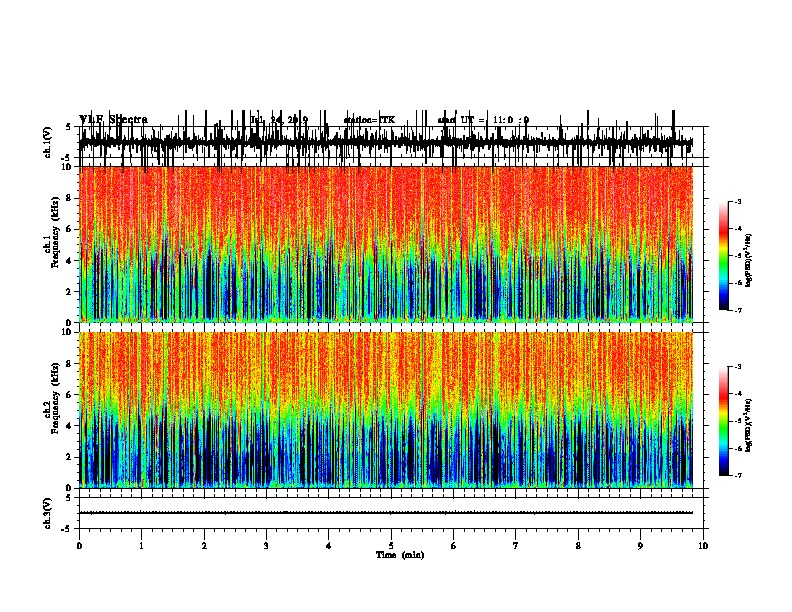Click the ch.1 frequency axis "4" tick label
The image size is (792, 612).
click(69, 261)
